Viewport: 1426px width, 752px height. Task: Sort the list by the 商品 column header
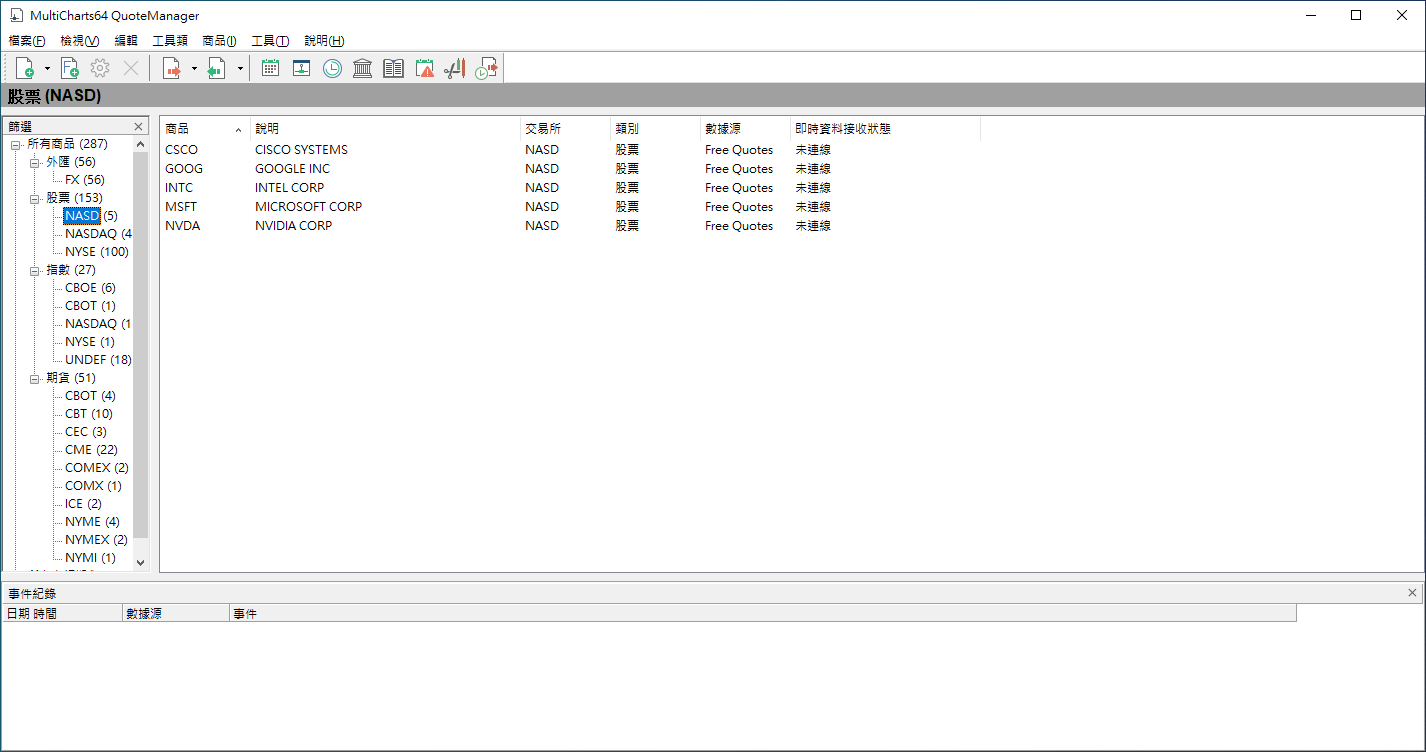tap(205, 129)
